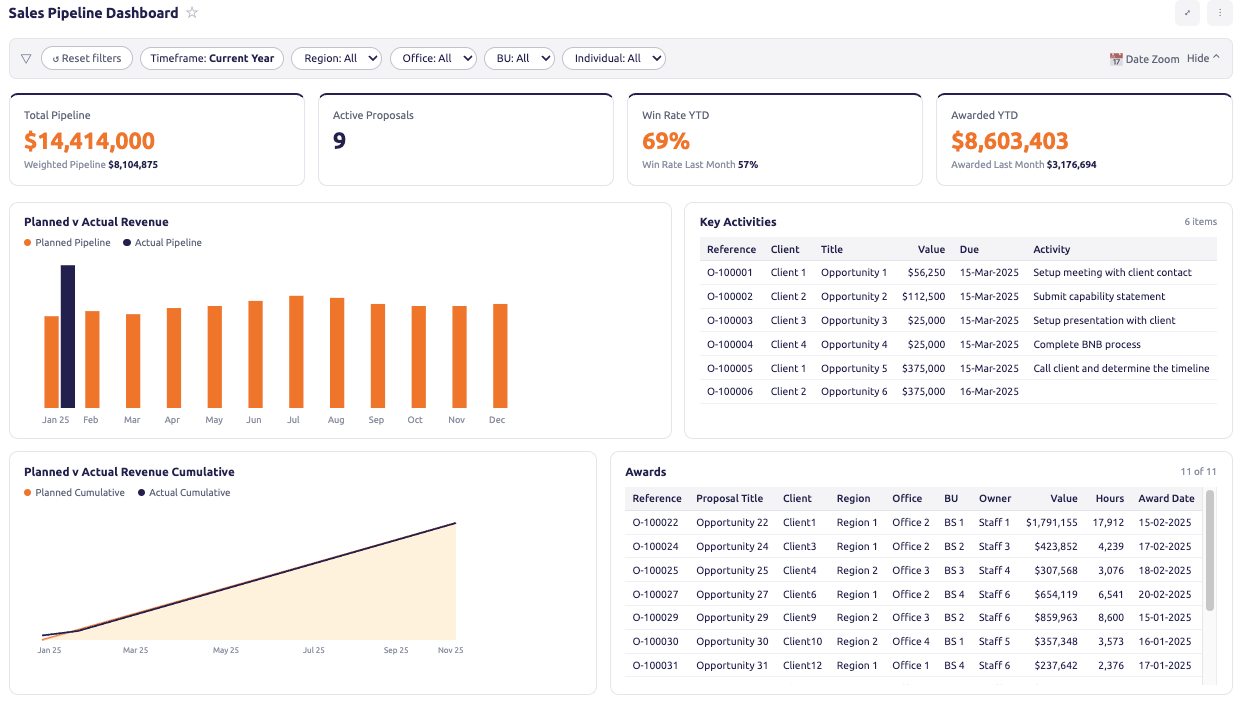
Task: Open the BU: All dropdown
Action: coord(519,58)
